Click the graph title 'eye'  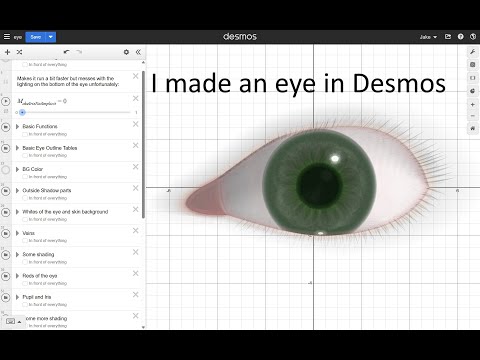click(x=18, y=37)
